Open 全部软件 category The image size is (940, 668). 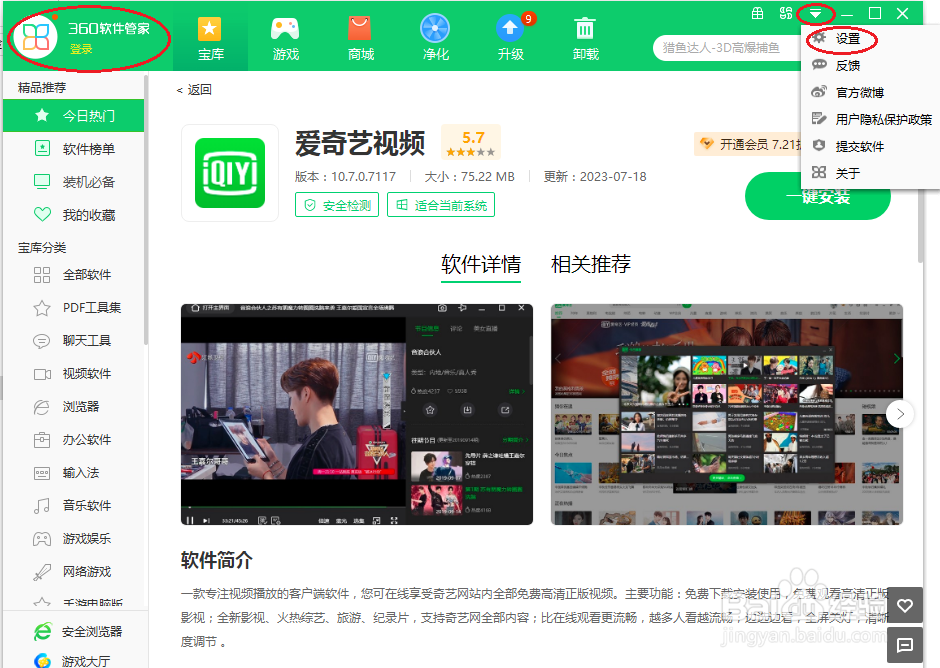point(73,275)
